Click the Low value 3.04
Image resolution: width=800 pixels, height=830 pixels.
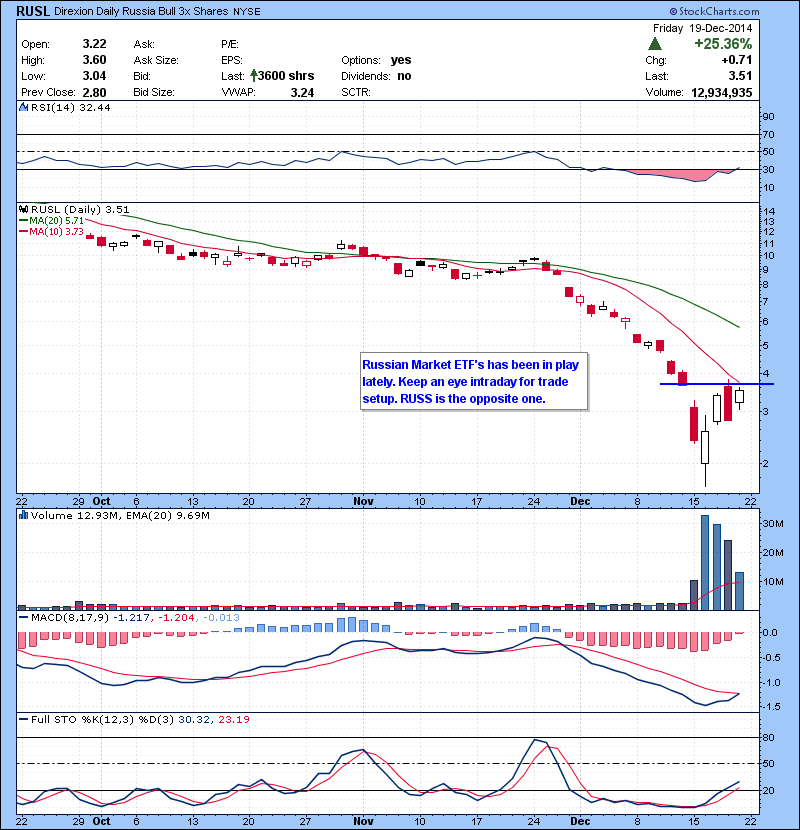tap(94, 76)
